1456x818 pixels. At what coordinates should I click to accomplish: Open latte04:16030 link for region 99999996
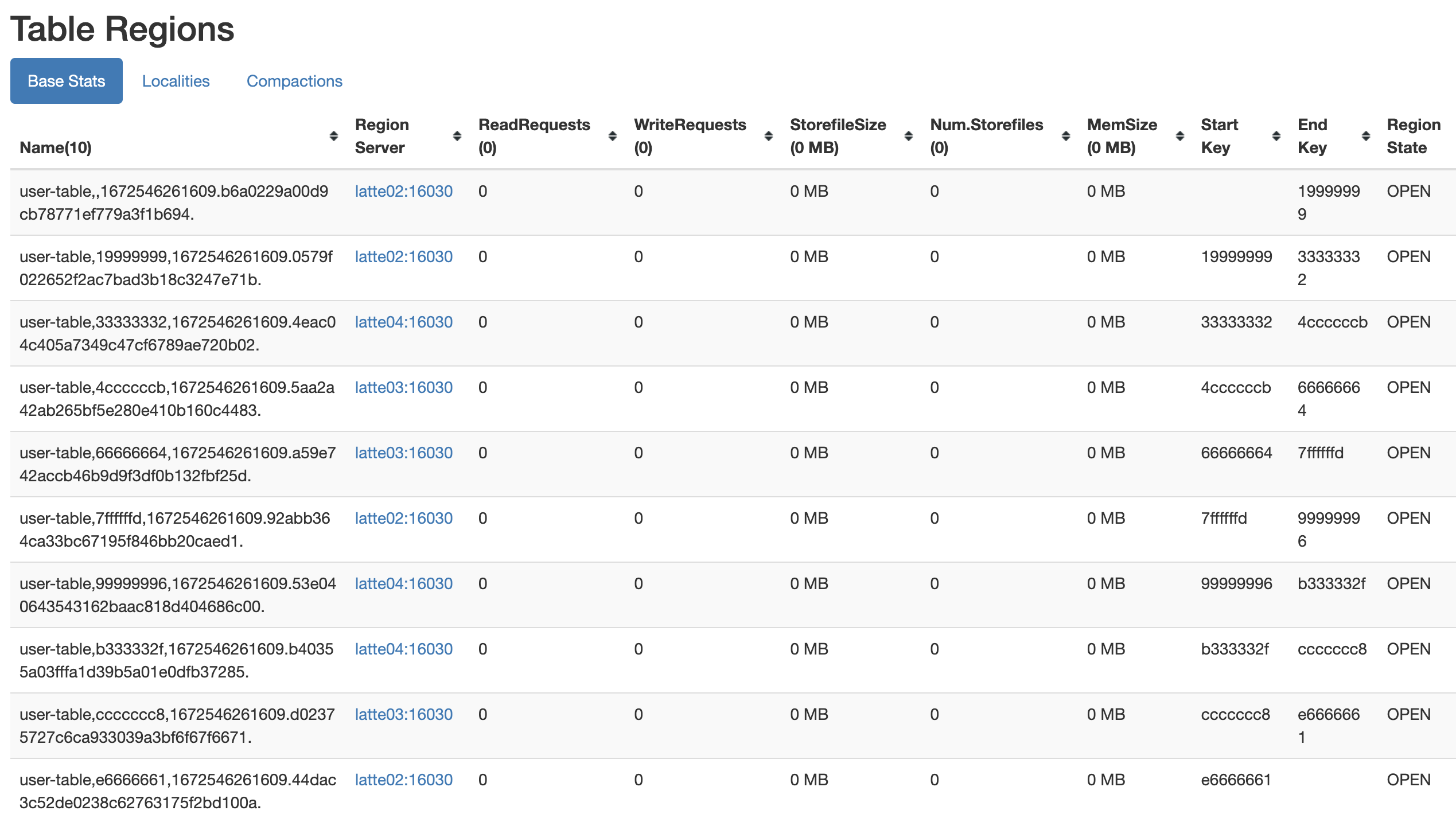click(403, 583)
